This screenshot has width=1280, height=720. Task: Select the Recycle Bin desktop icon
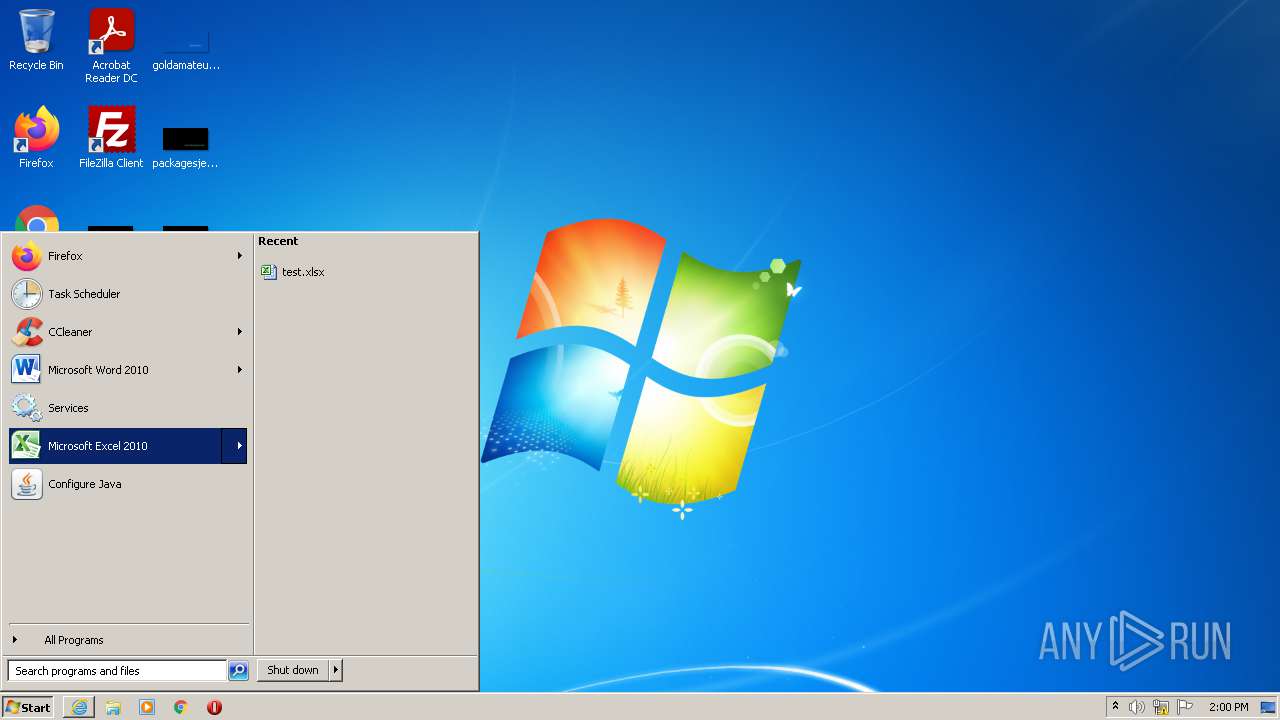[x=36, y=40]
